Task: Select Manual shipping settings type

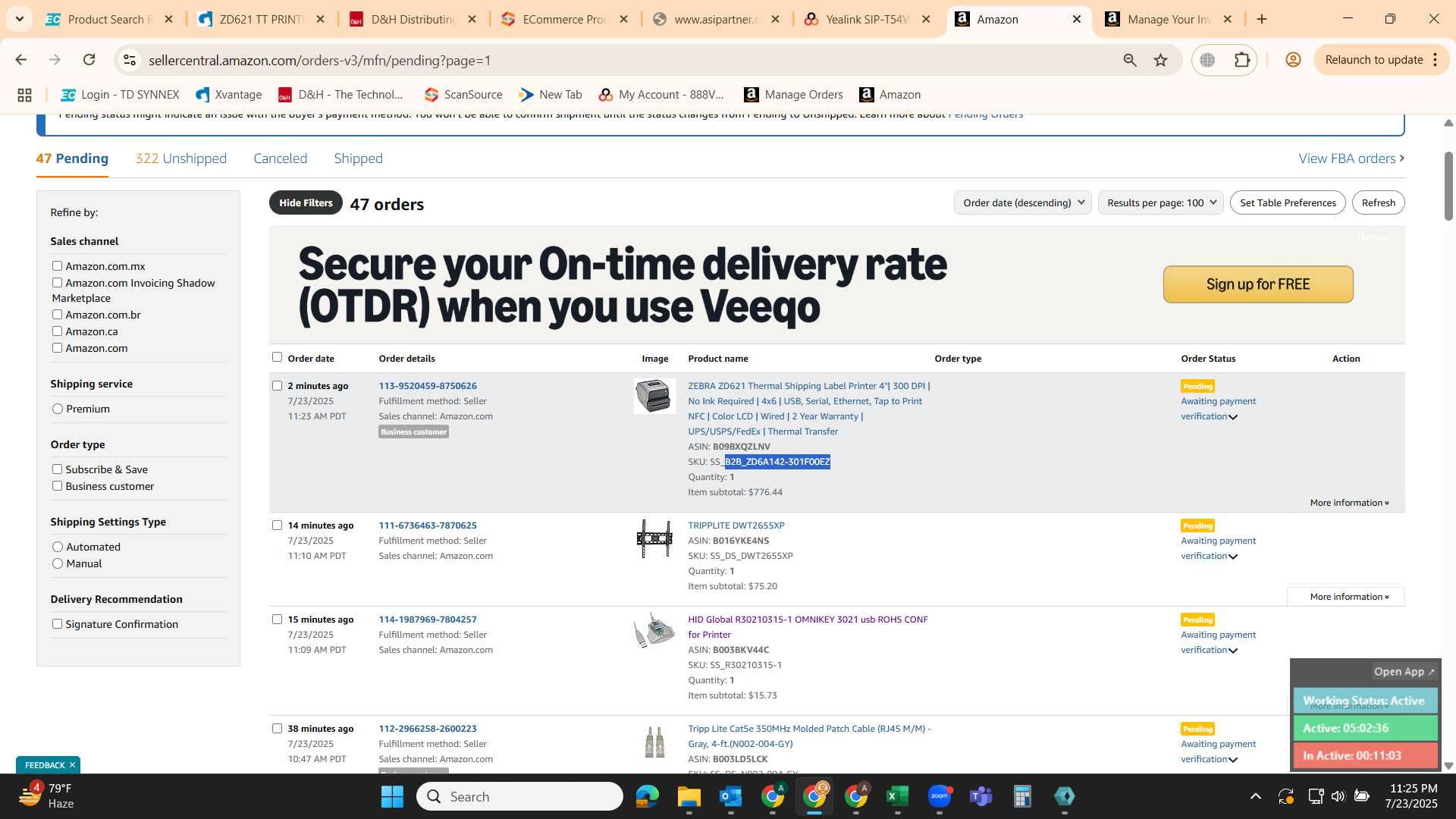Action: coord(58,563)
